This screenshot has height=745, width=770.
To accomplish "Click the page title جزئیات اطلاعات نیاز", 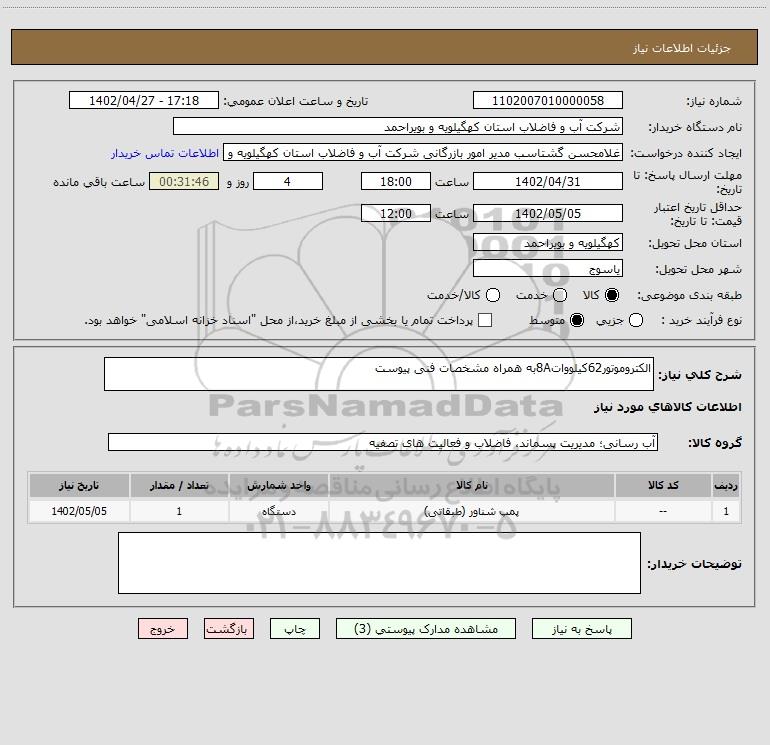I will [x=681, y=48].
